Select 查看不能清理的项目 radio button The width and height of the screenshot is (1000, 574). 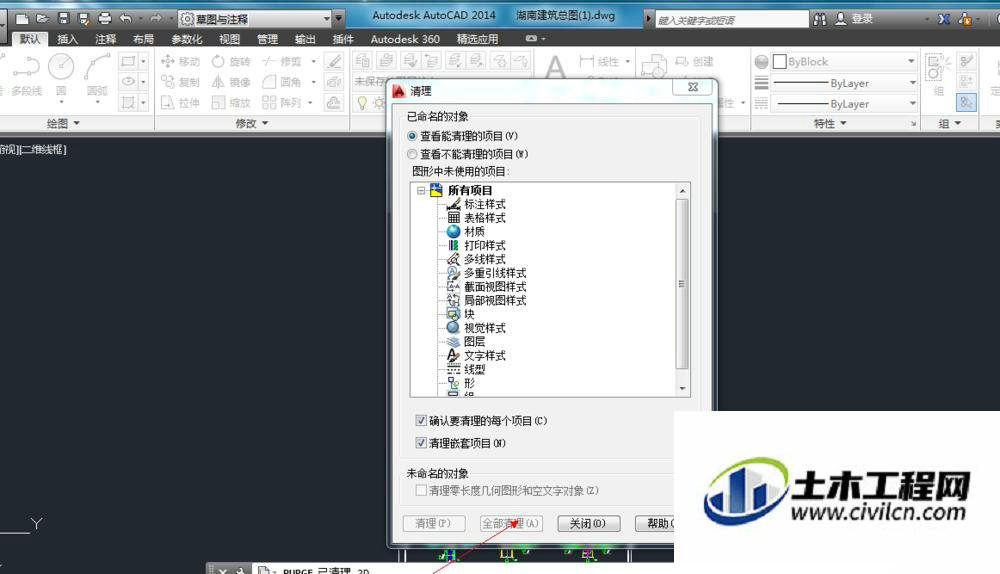[x=412, y=154]
